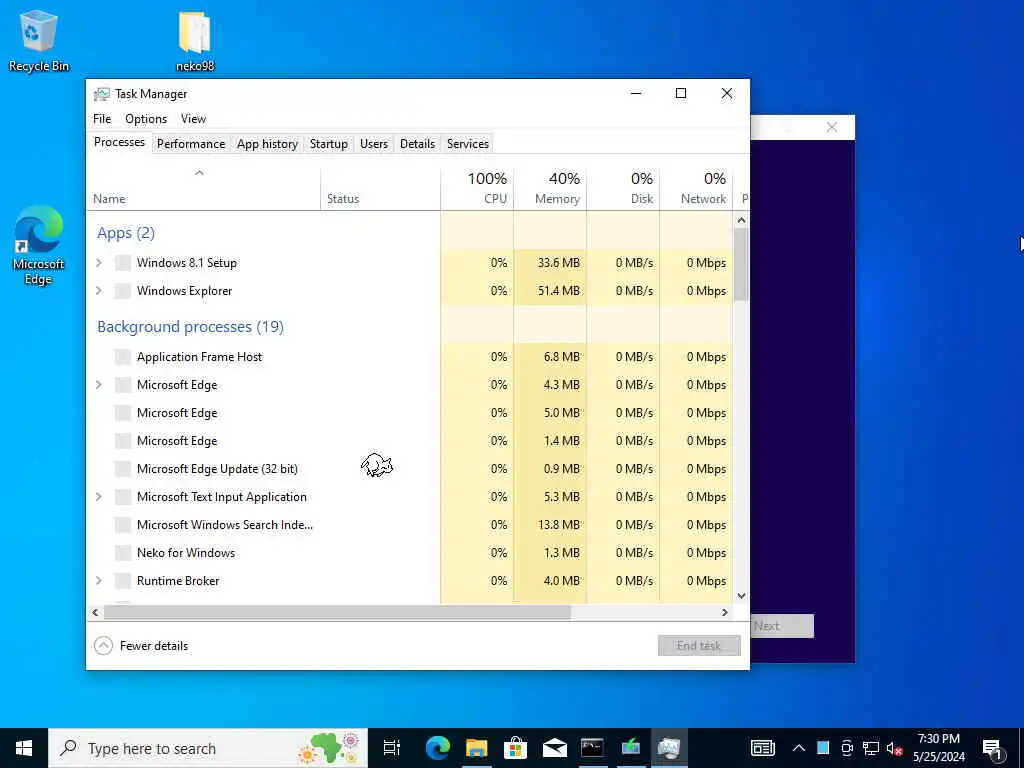1024x768 pixels.
Task: Open Task View from the taskbar
Action: 392,748
